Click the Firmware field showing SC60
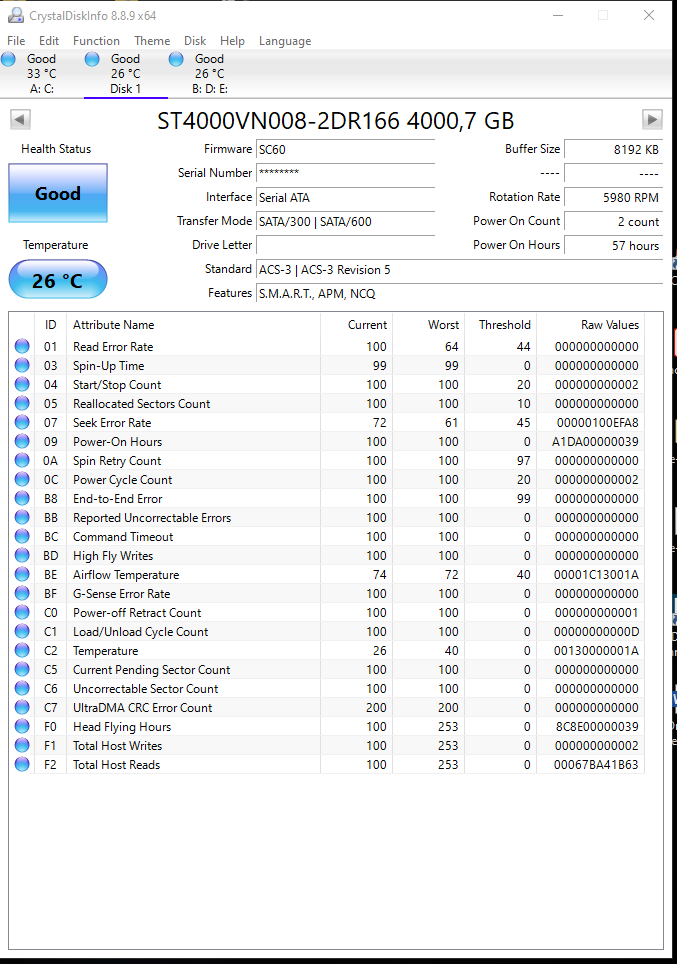This screenshot has width=677, height=964. [x=346, y=149]
